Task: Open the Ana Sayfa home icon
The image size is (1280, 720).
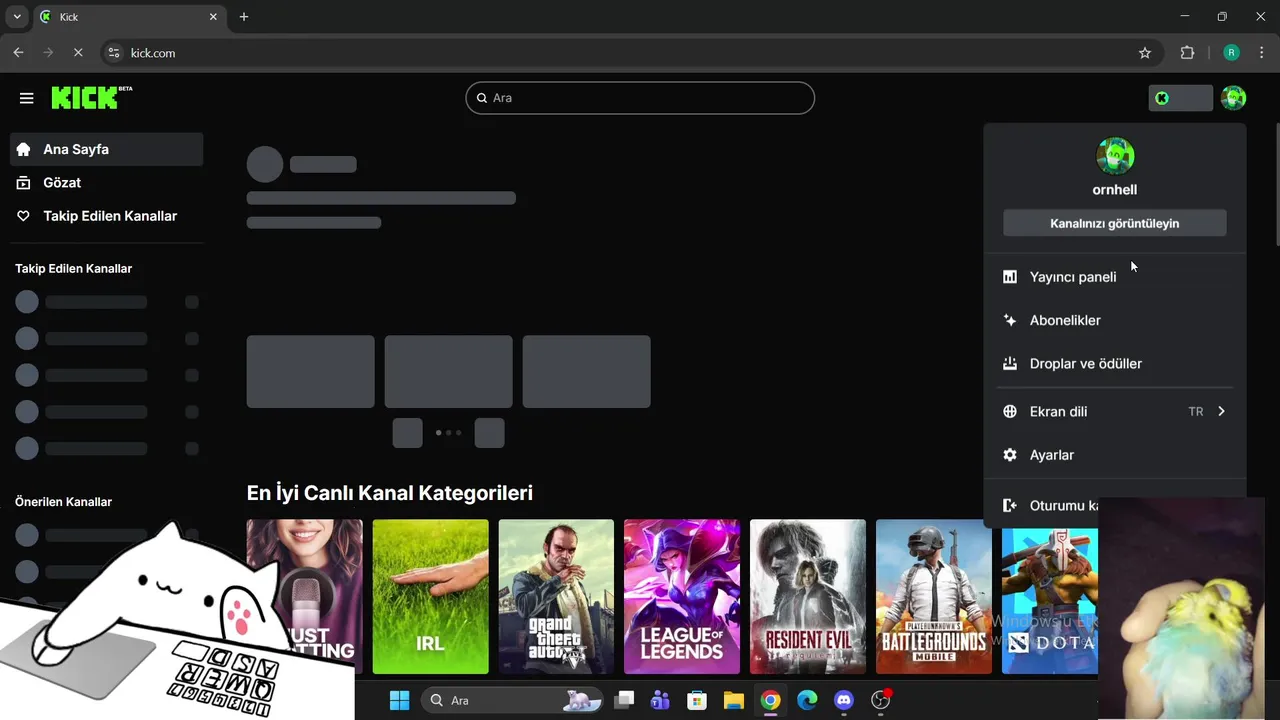Action: coord(24,149)
